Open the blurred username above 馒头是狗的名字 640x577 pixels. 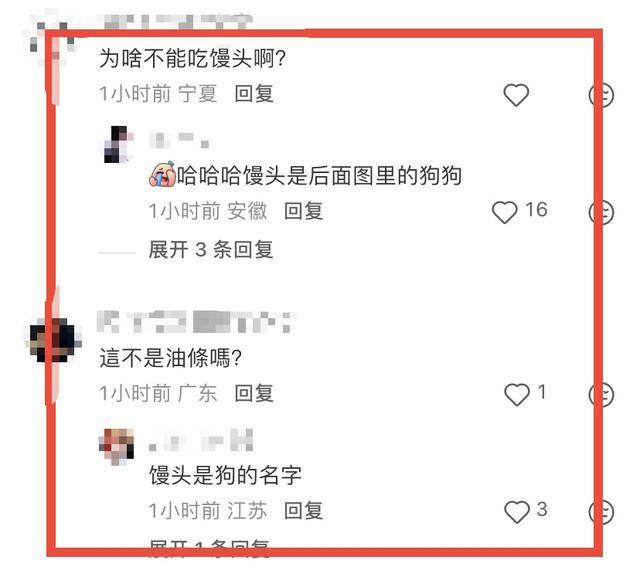201,440
